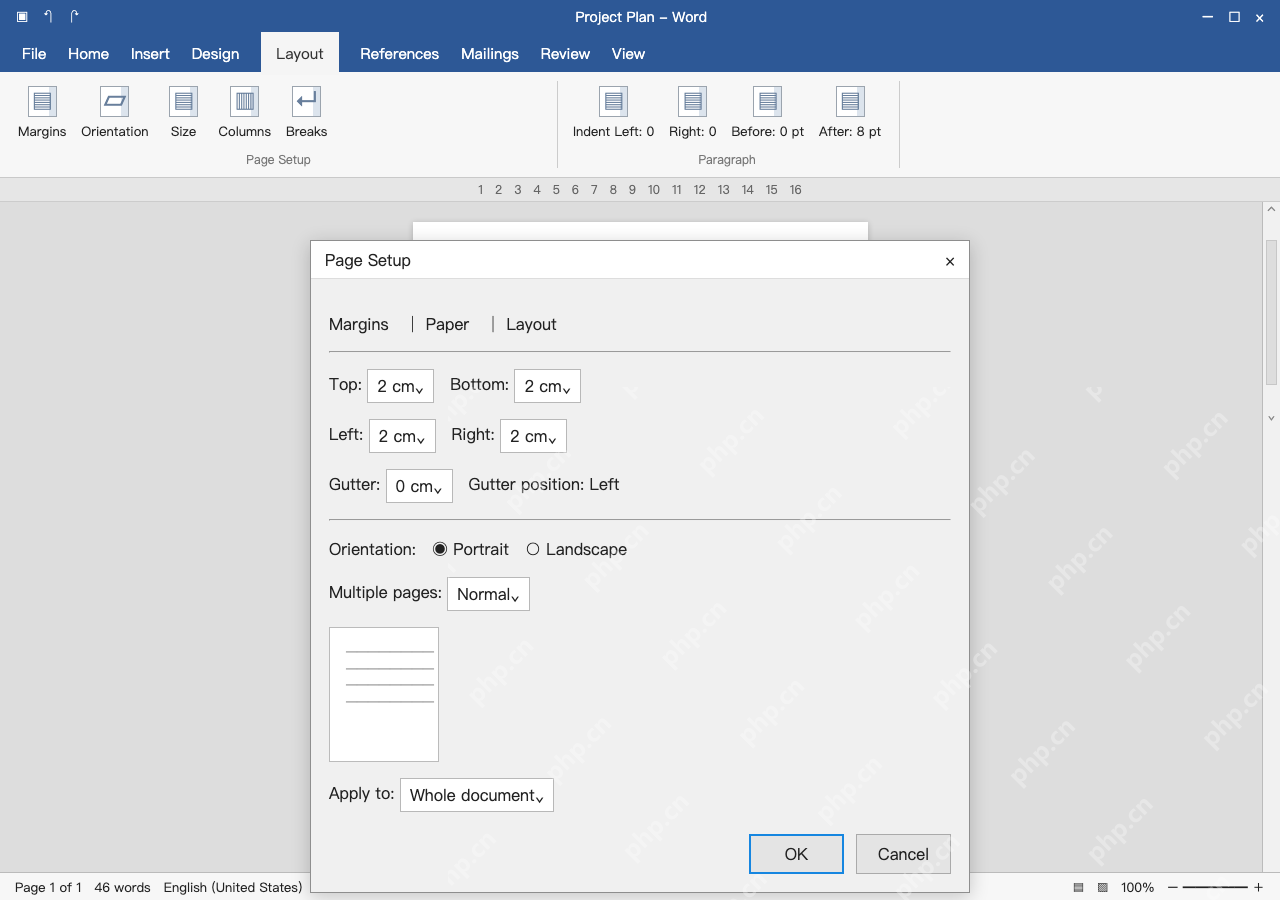Open the Right margin dropdown
This screenshot has width=1280, height=900.
click(x=533, y=436)
